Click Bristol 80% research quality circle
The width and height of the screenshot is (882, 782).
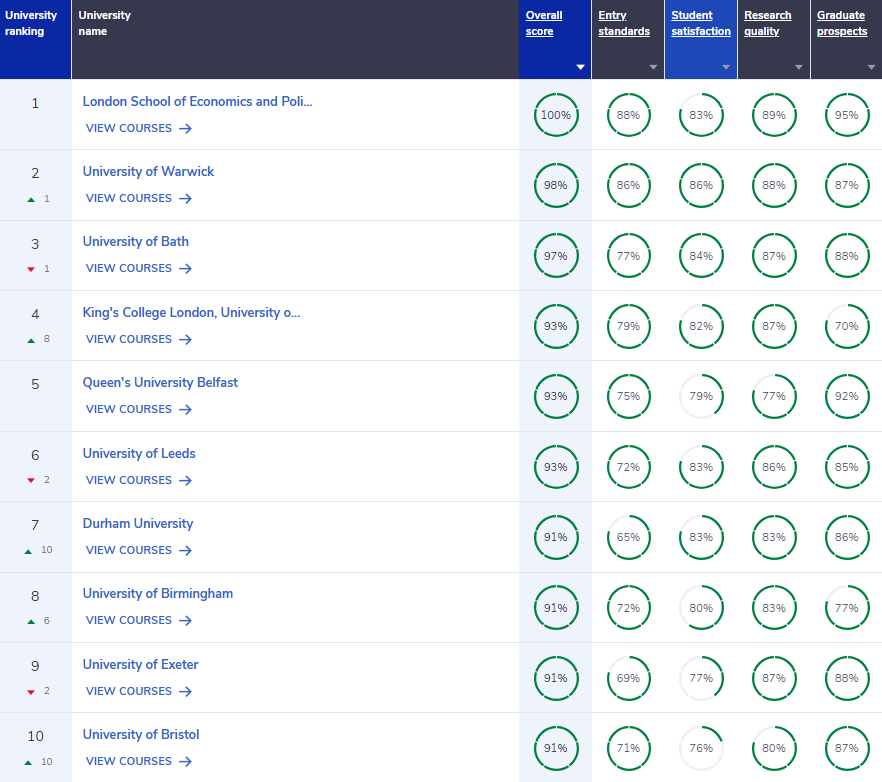point(774,748)
